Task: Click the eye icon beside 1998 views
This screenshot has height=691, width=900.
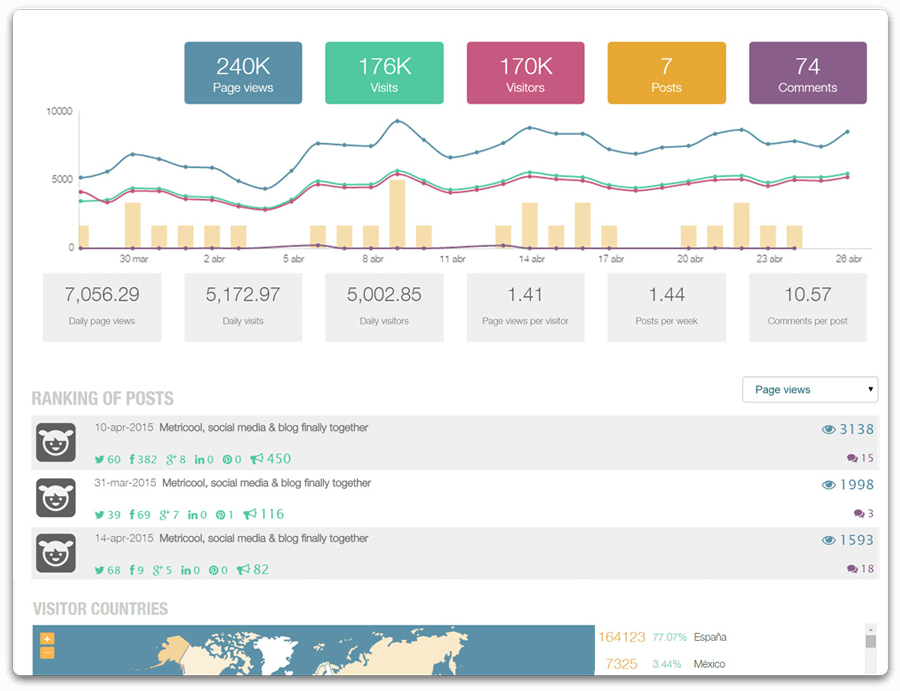Action: coord(828,485)
